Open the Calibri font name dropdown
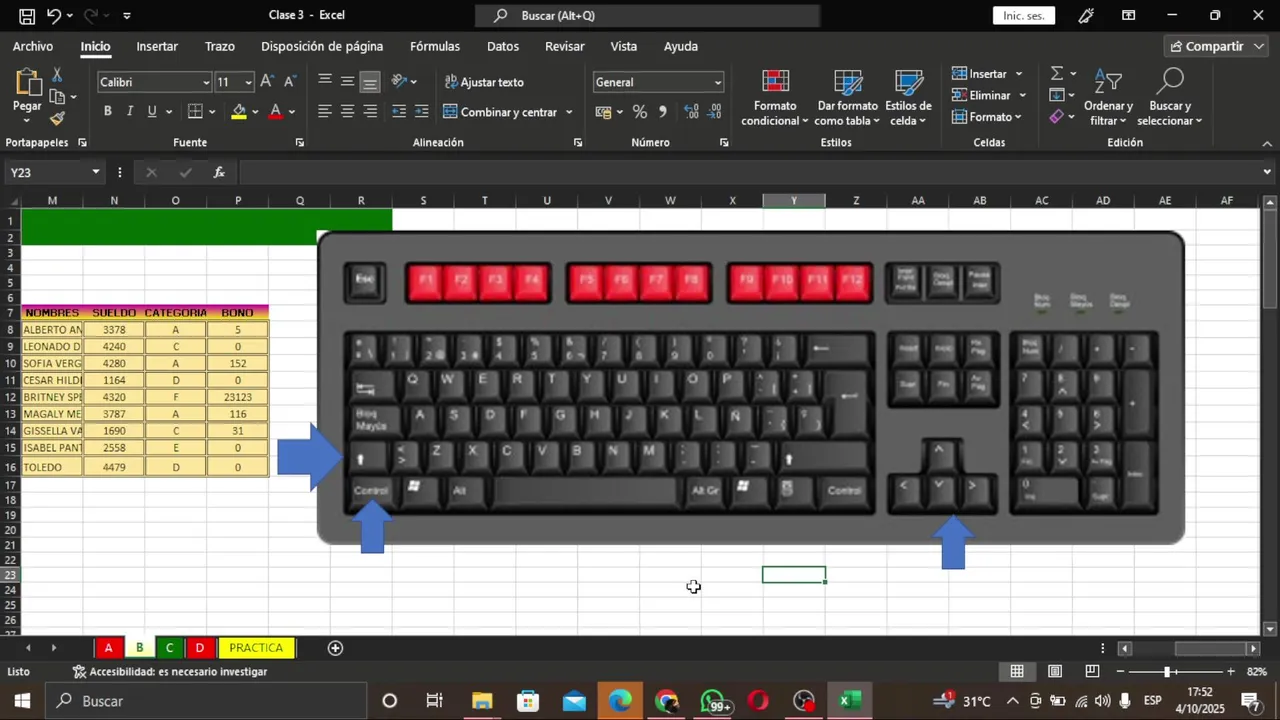The width and height of the screenshot is (1280, 720). (x=206, y=82)
